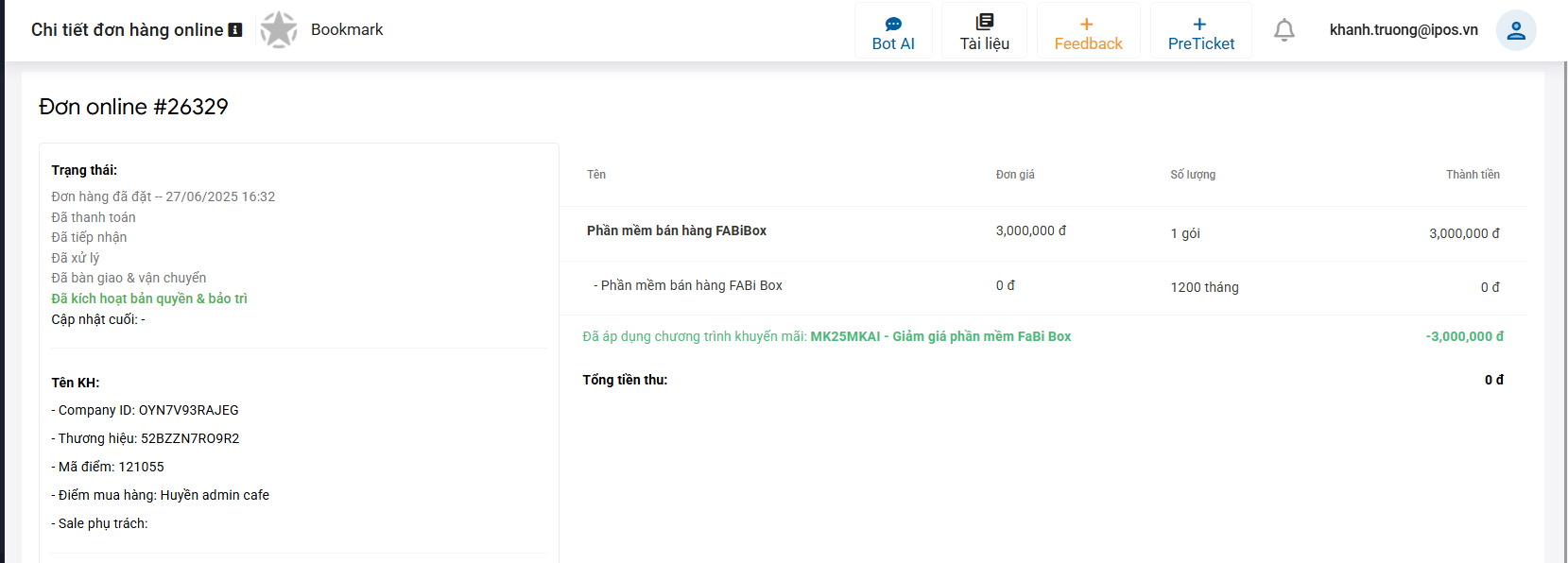Select quantity 1 gói

[1185, 233]
